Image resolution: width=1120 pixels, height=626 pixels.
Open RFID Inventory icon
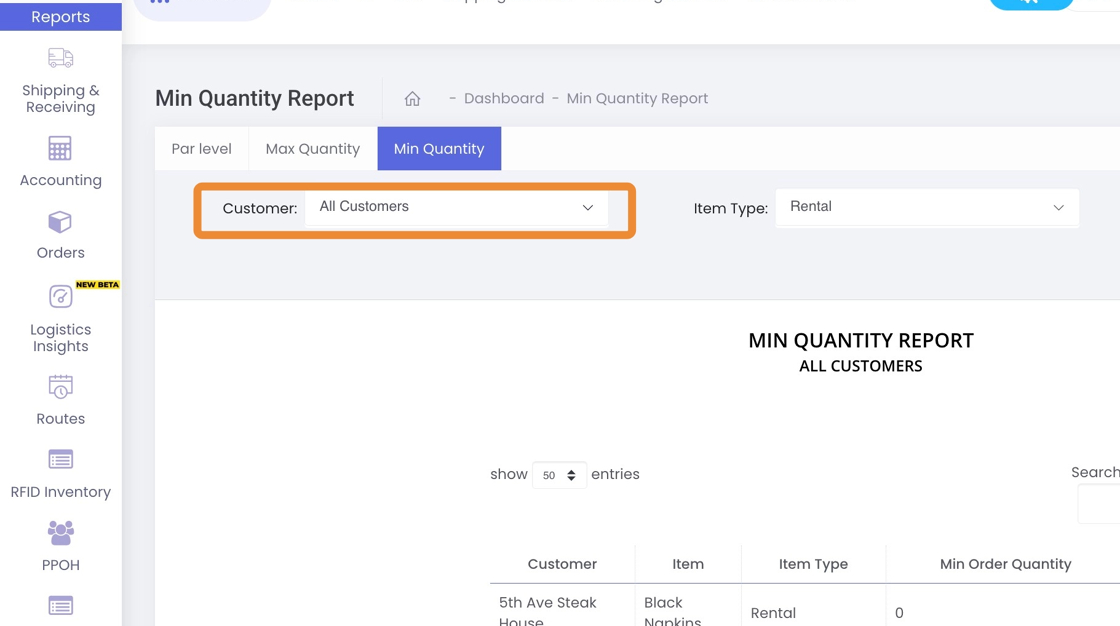(x=60, y=460)
